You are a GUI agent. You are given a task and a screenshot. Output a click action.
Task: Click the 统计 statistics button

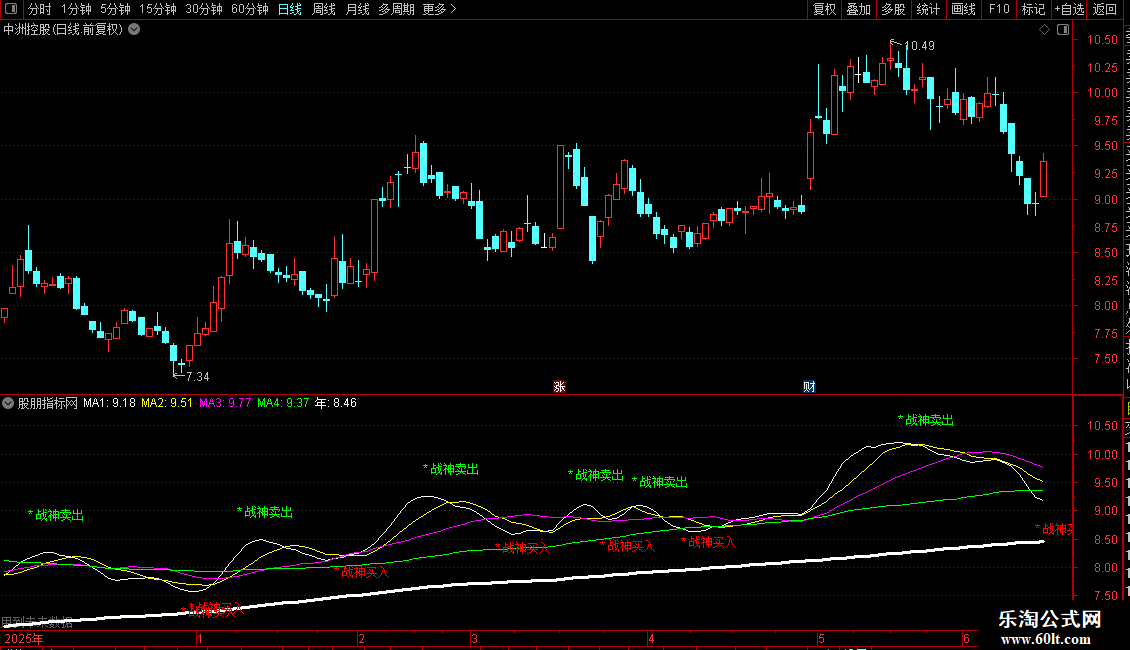tap(927, 9)
